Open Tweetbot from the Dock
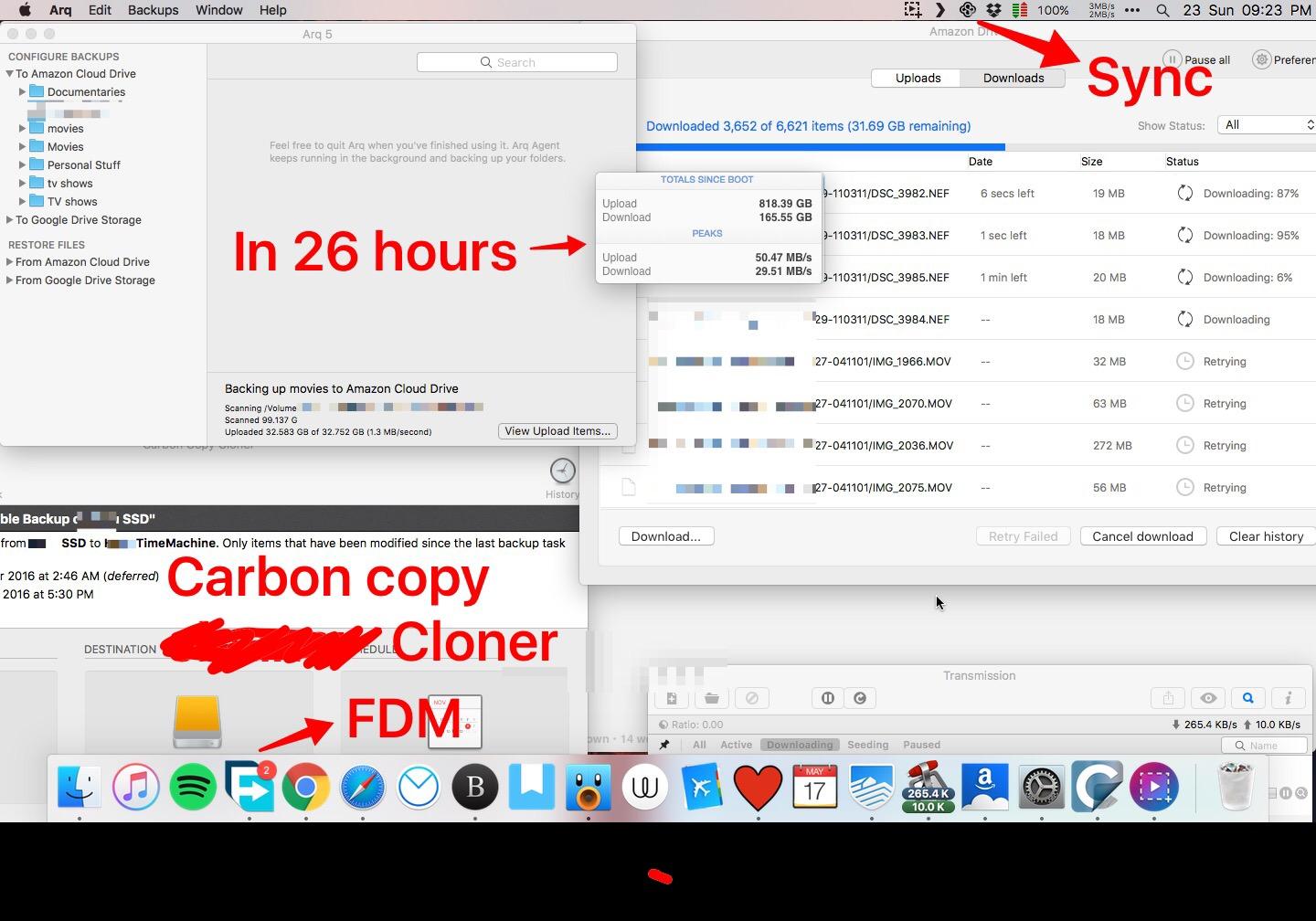 tap(588, 787)
